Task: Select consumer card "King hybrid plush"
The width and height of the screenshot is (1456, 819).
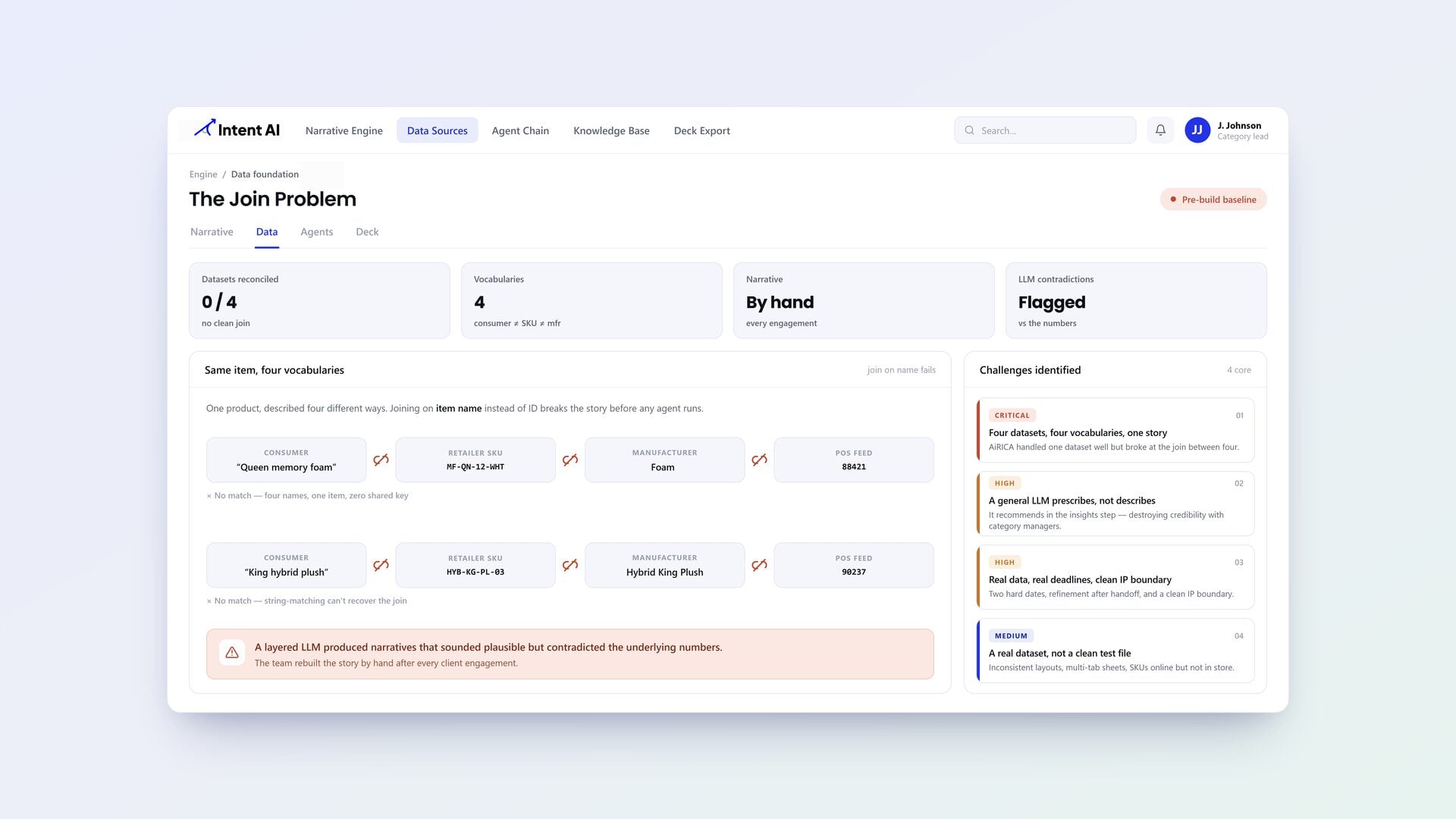Action: point(286,565)
